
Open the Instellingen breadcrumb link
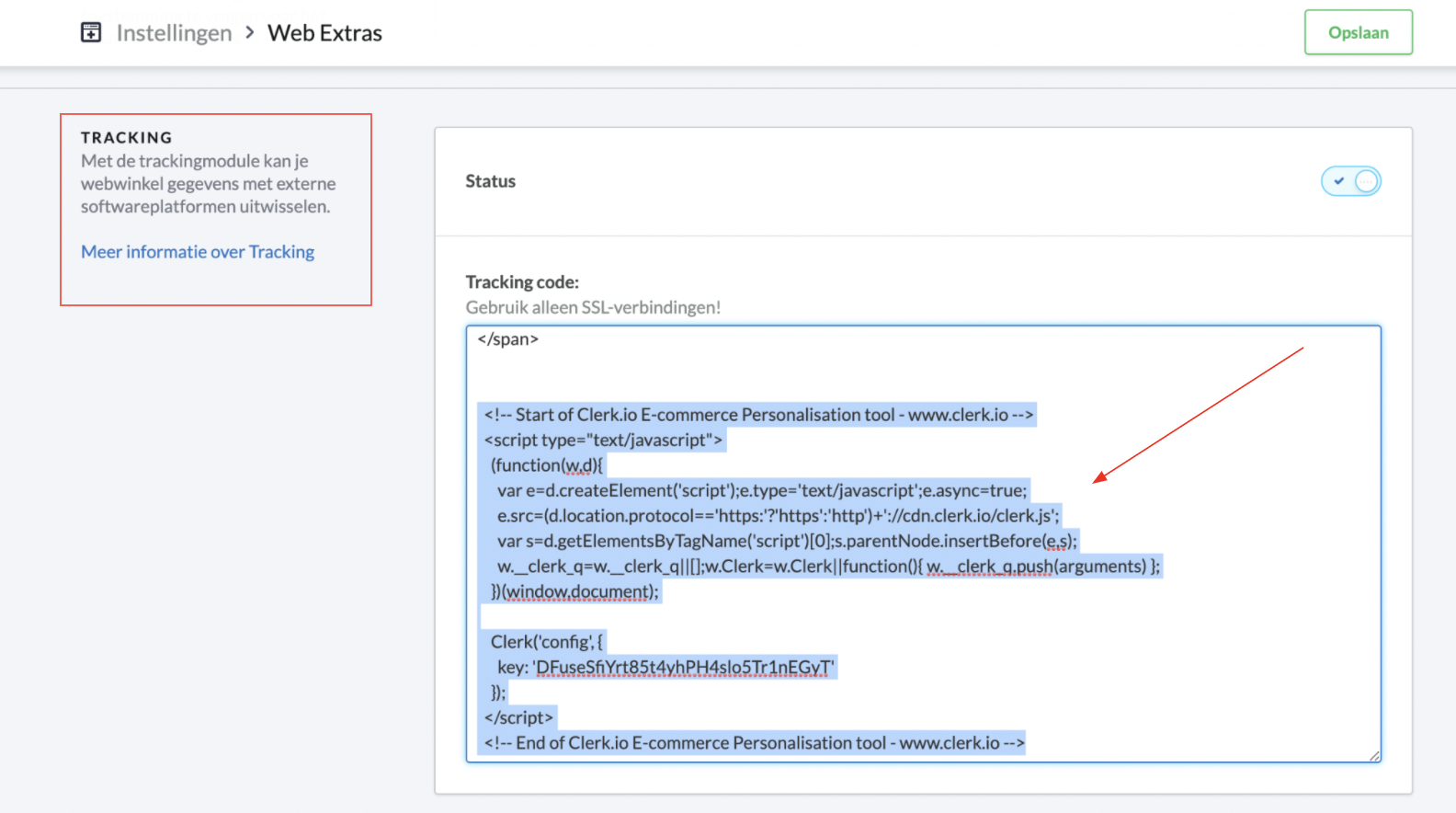tap(174, 33)
